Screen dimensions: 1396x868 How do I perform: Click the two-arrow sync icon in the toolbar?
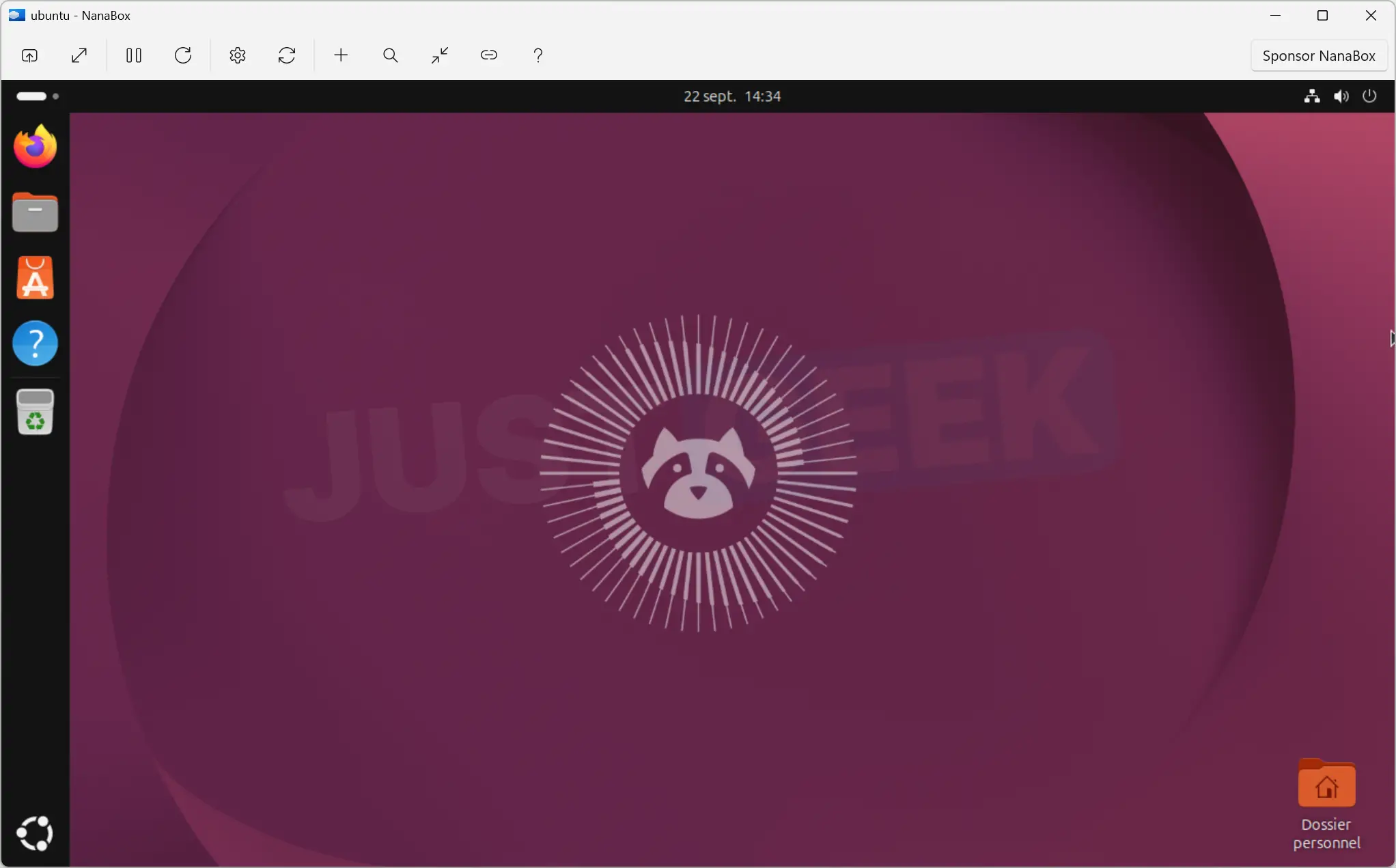point(287,55)
